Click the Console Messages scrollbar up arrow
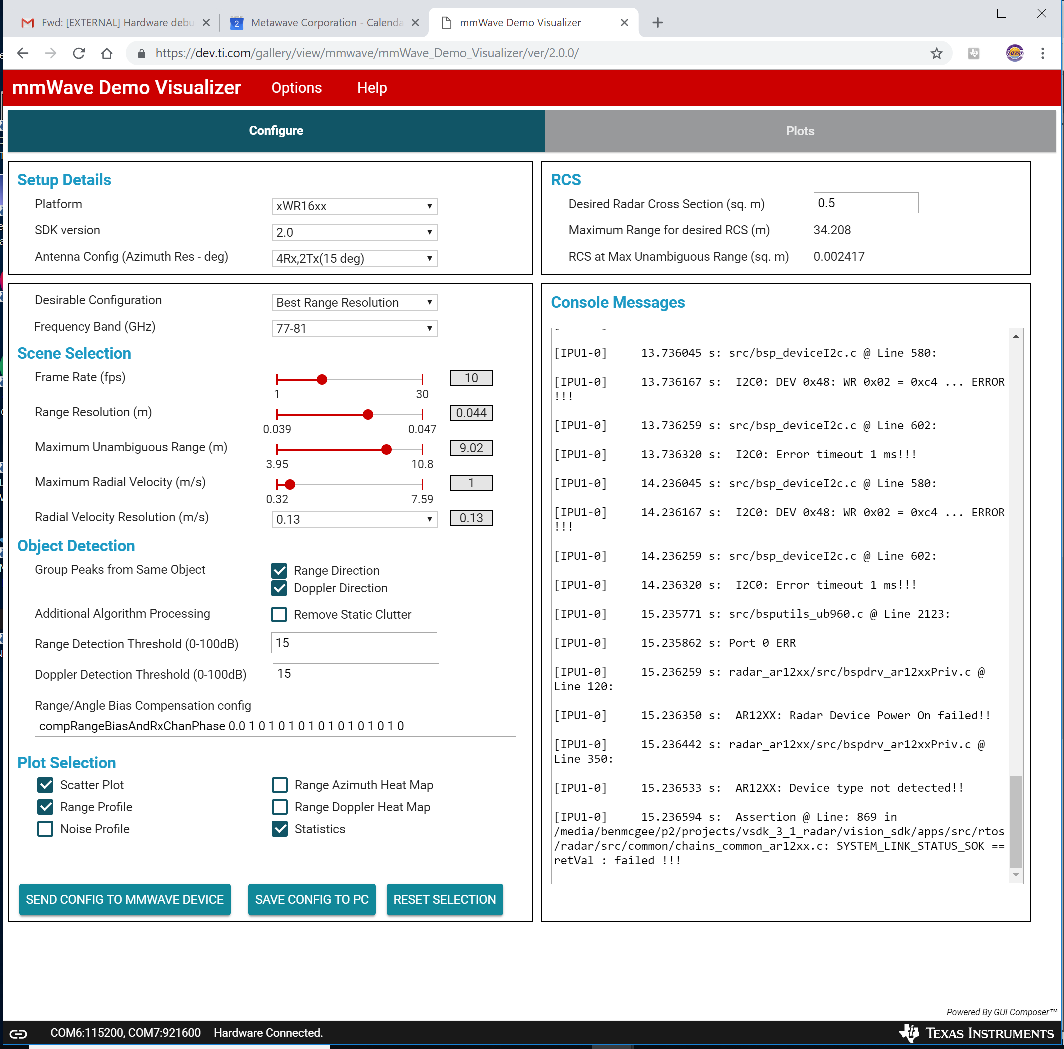Image resolution: width=1064 pixels, height=1049 pixels. click(x=1016, y=336)
